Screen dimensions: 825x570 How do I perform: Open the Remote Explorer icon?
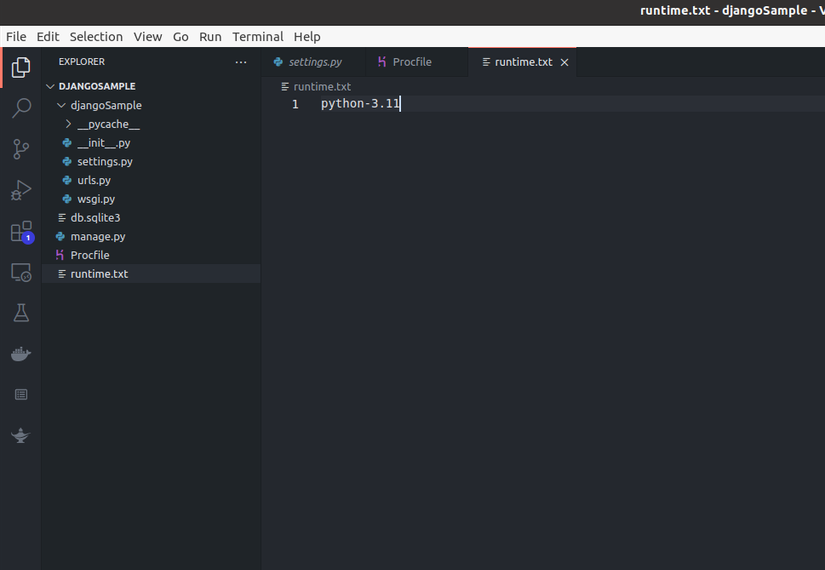21,272
